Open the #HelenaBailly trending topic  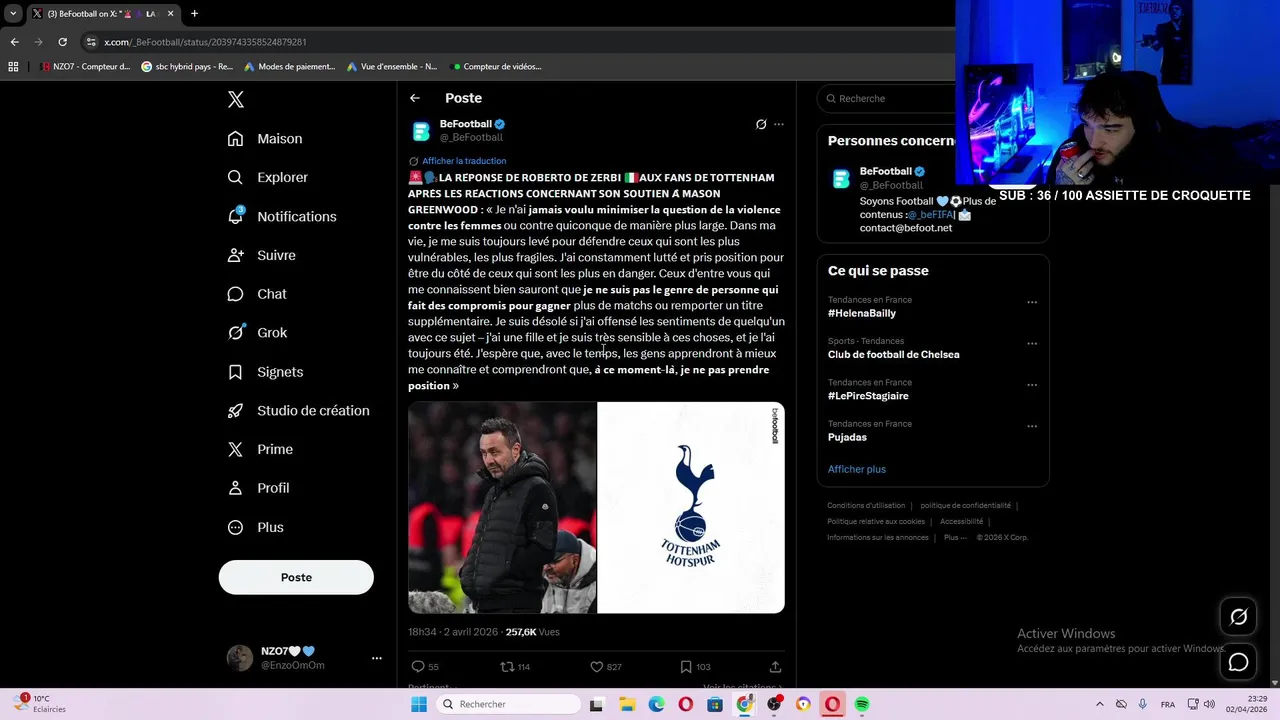[x=862, y=313]
